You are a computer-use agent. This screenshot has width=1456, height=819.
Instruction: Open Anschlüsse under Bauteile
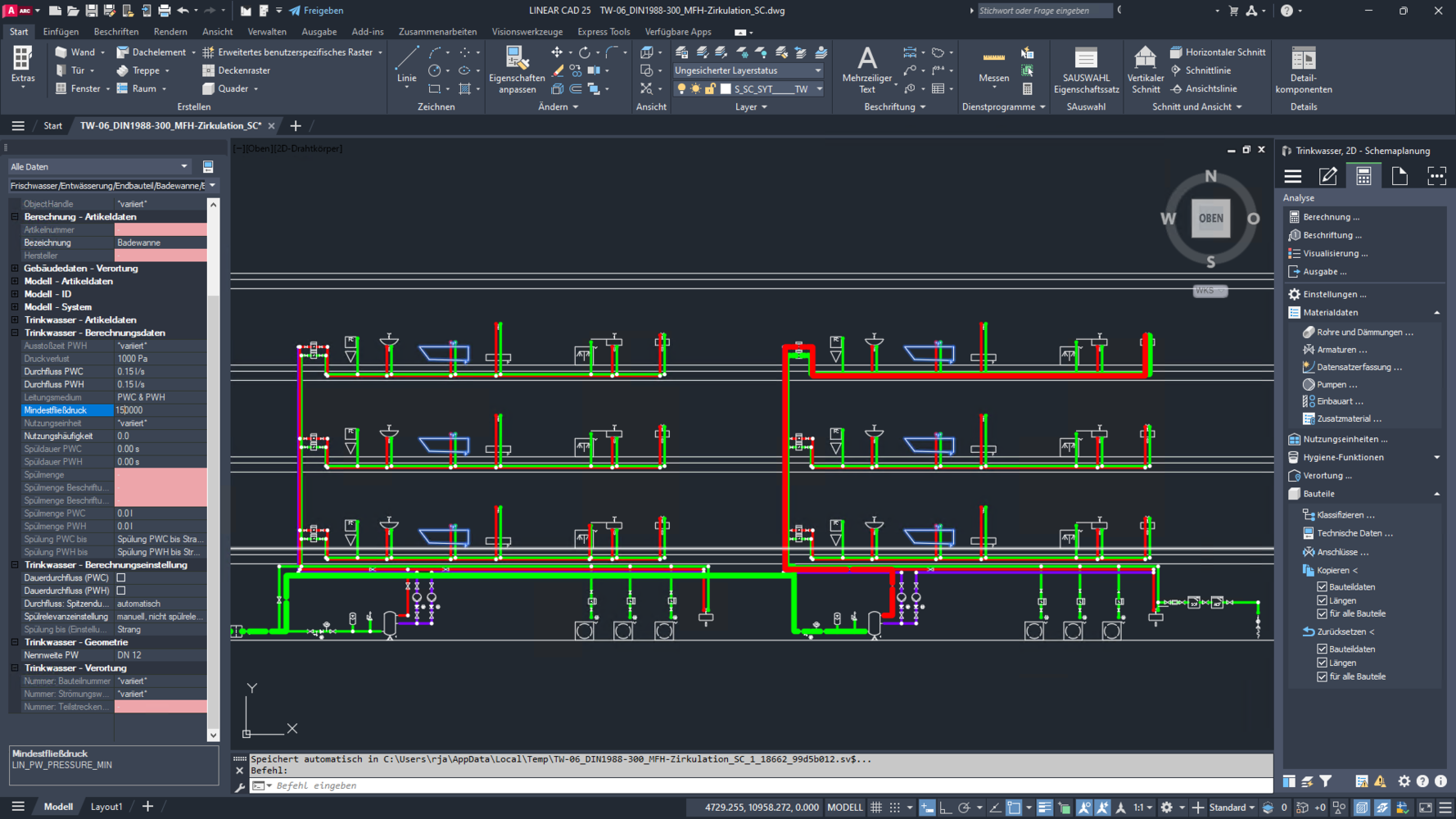click(x=1342, y=552)
